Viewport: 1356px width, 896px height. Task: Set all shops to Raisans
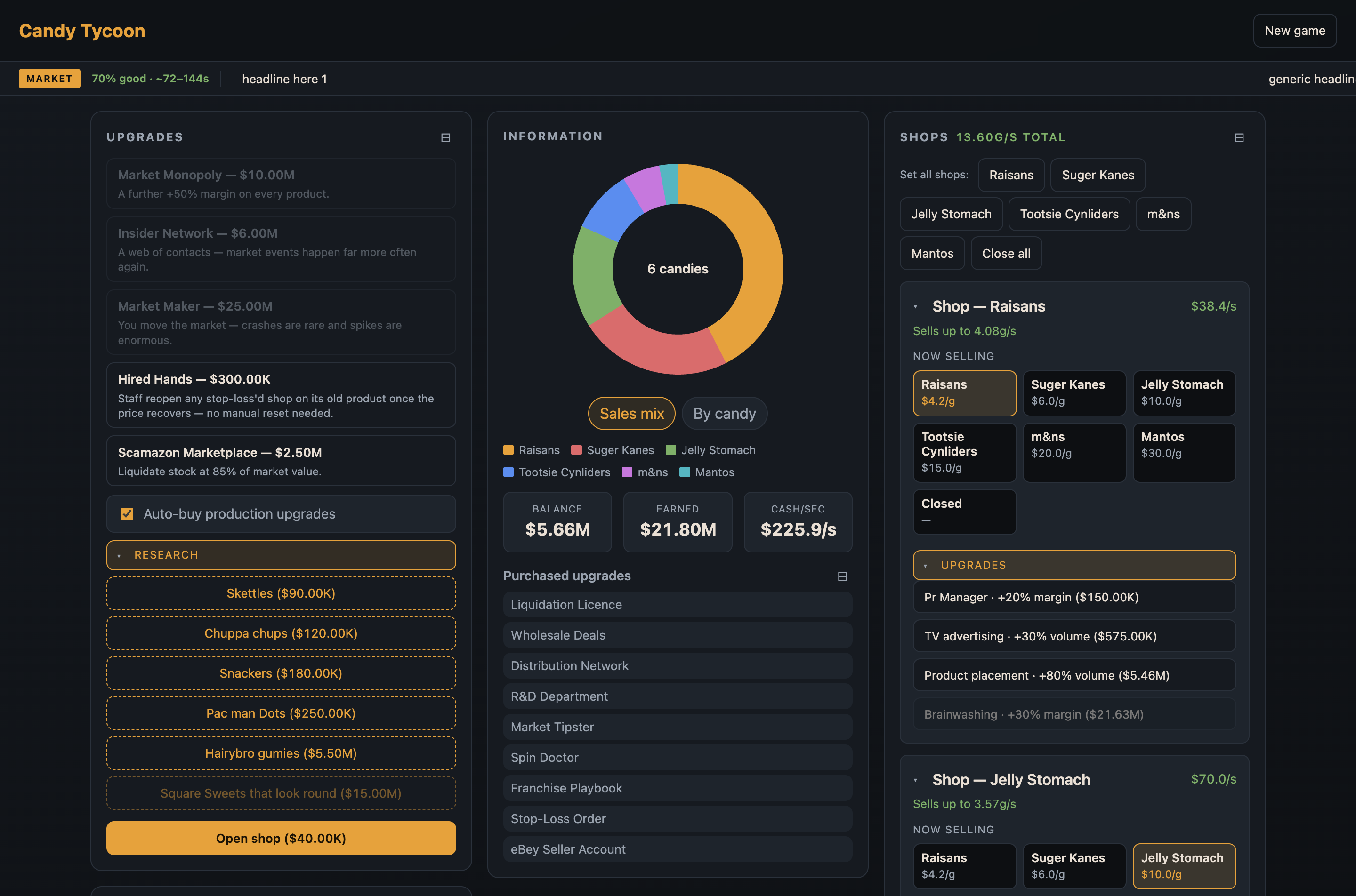point(1011,175)
